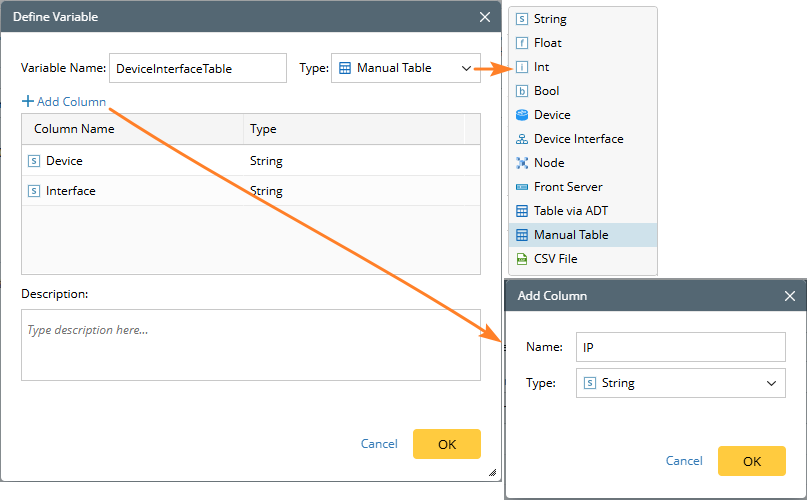Click the Float type icon
808x500 pixels.
coord(522,43)
